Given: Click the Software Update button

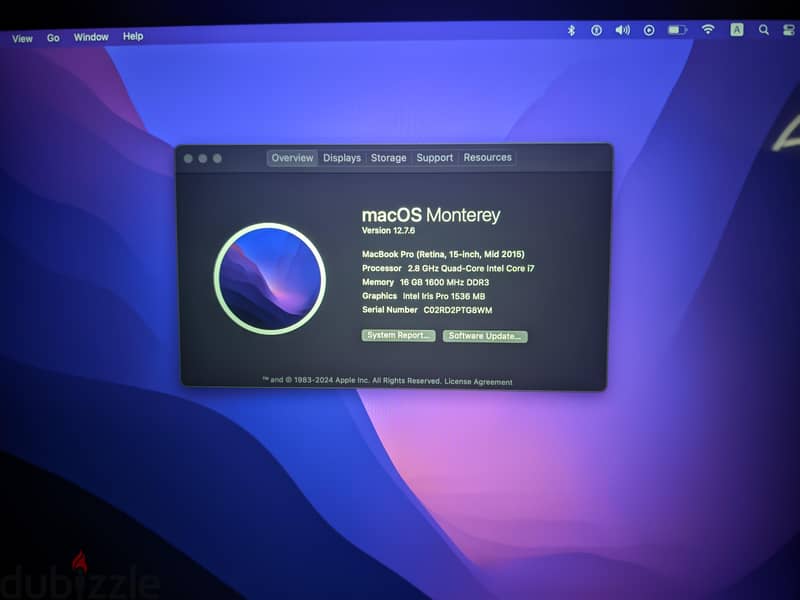Looking at the screenshot, I should click(x=485, y=336).
